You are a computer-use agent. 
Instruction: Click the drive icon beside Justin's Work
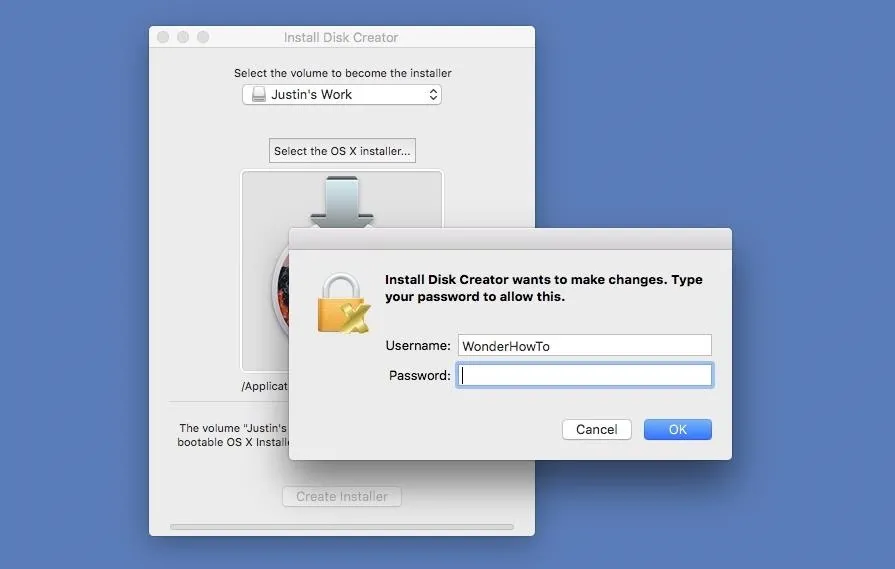(x=259, y=94)
